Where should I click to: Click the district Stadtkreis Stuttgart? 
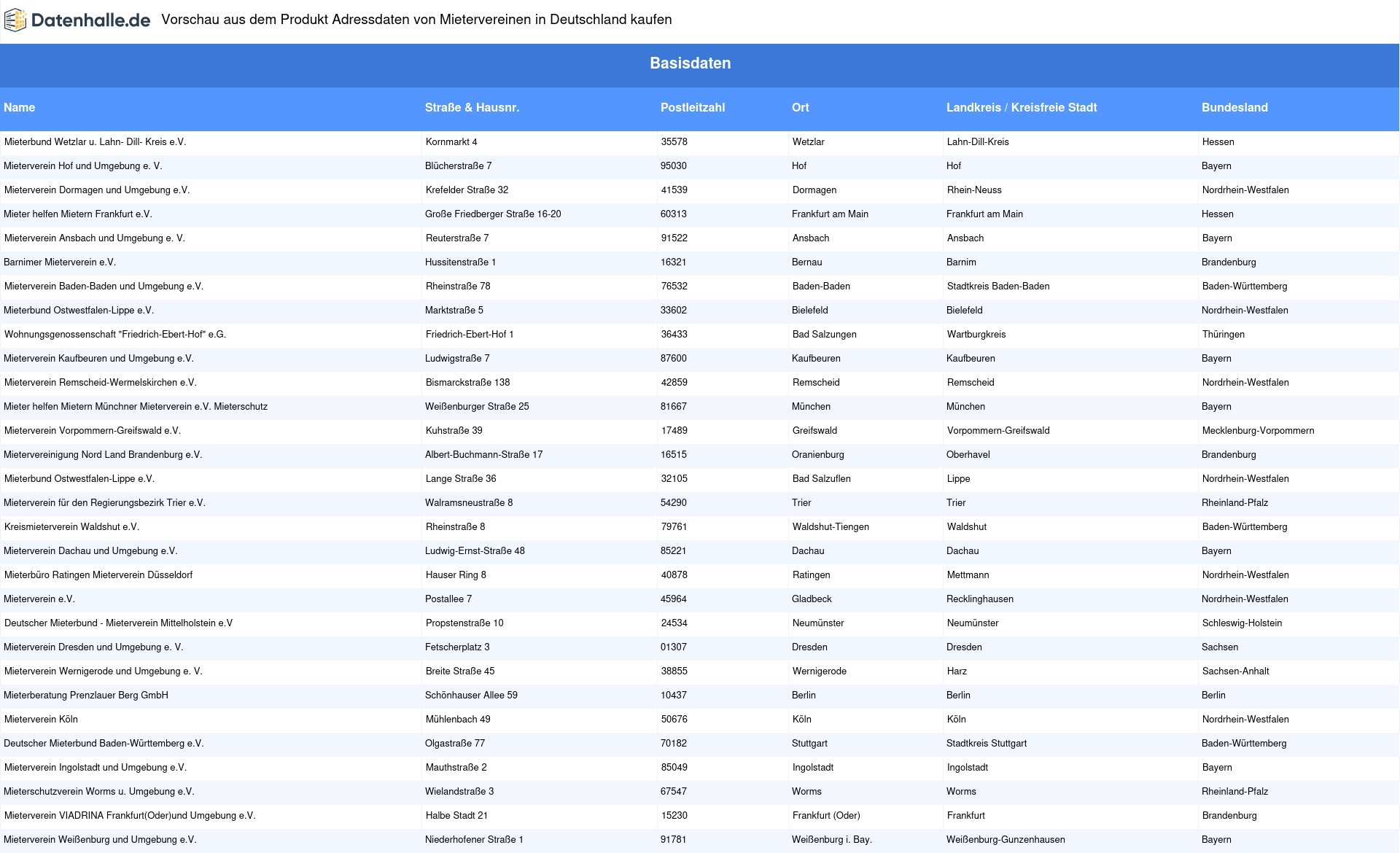click(x=986, y=744)
